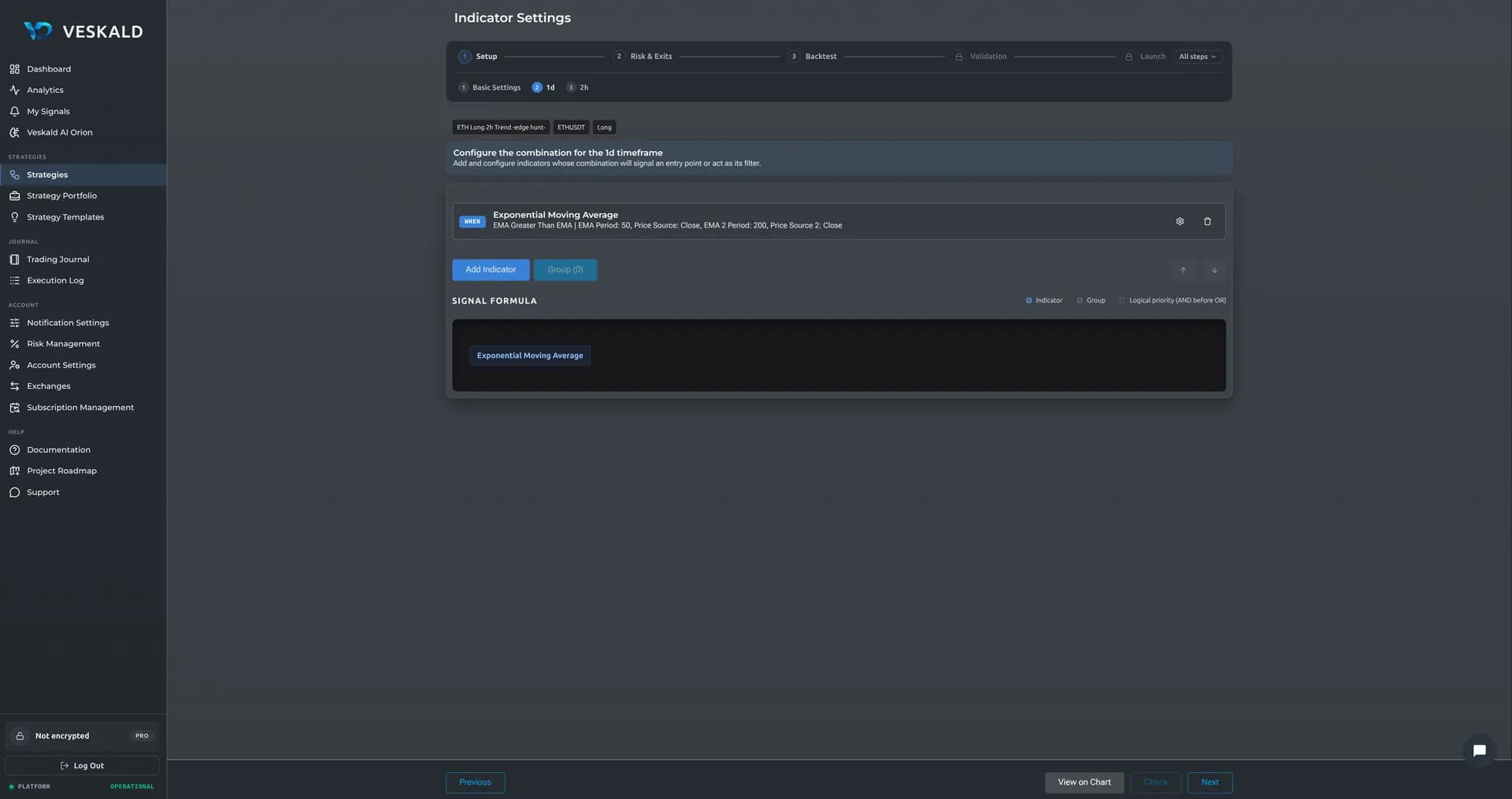Click the My Signals bell icon

[14, 112]
